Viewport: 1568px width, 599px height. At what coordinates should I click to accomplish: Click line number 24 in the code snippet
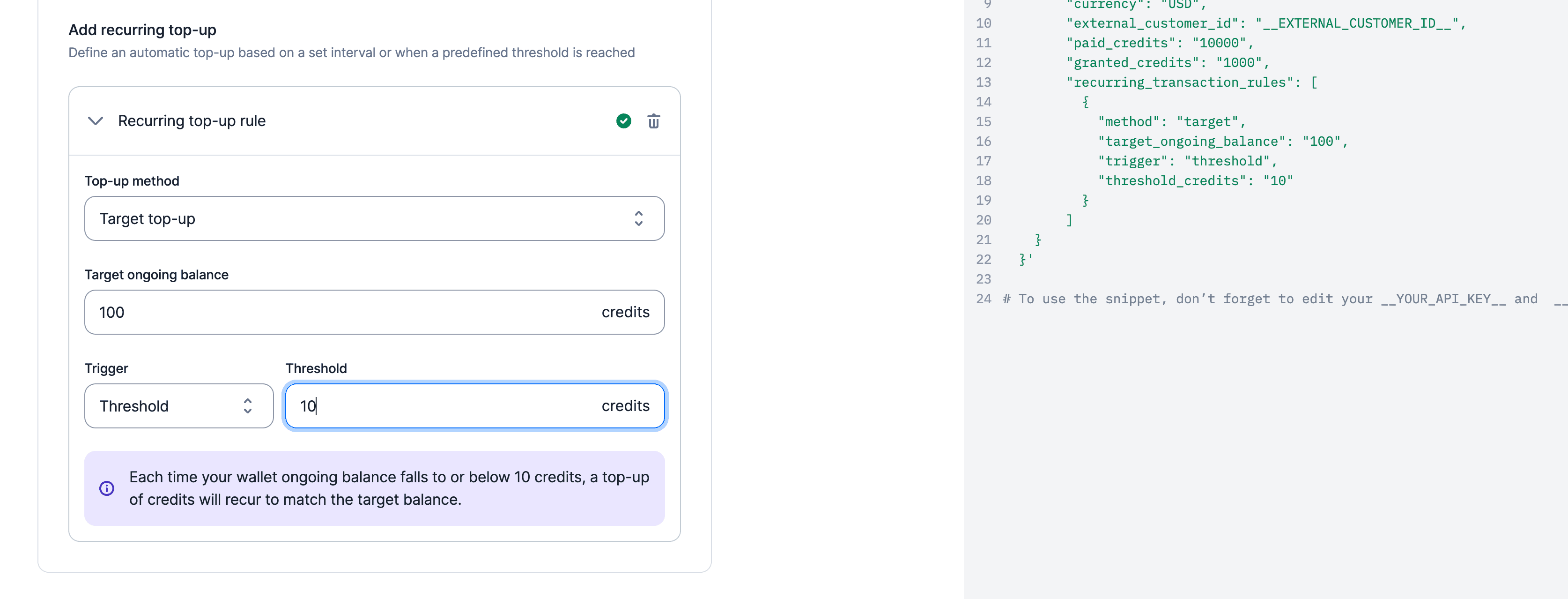(983, 299)
